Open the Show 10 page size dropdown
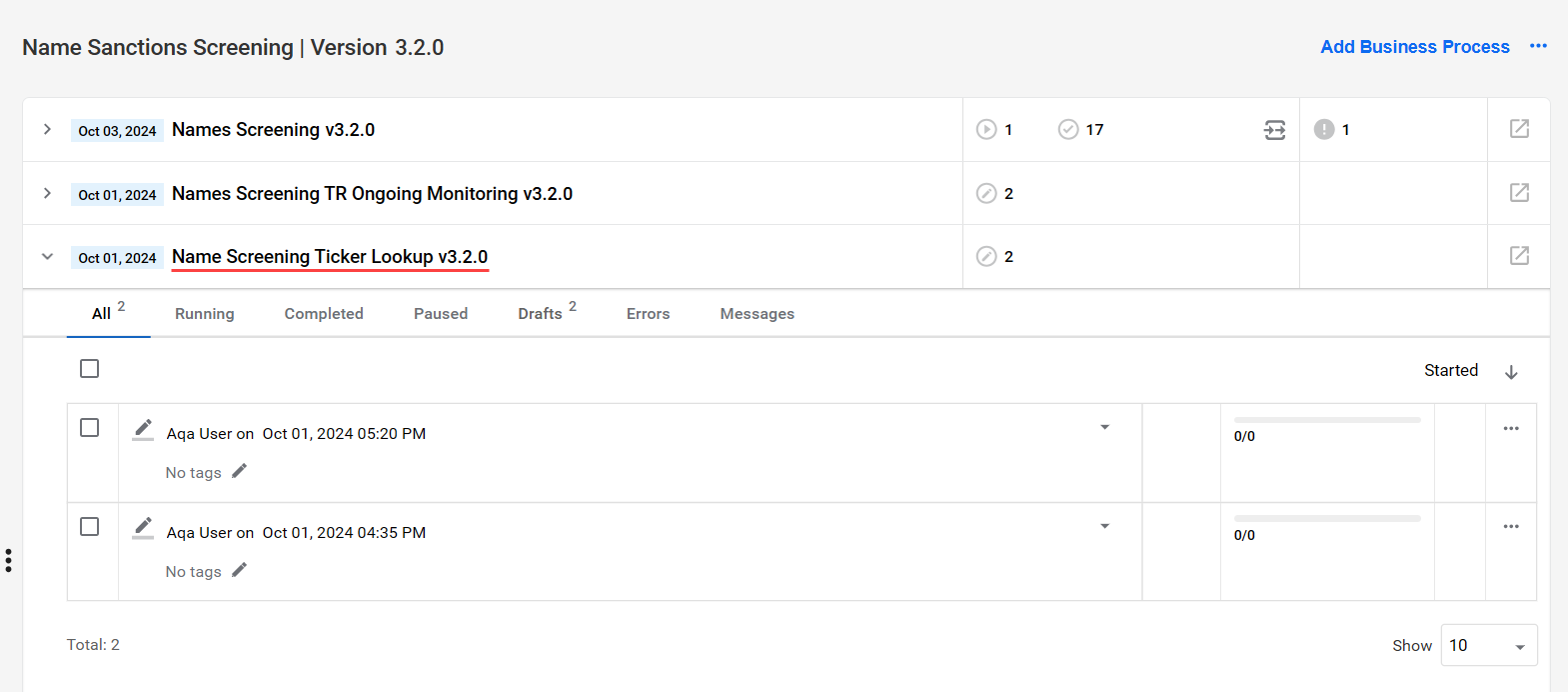Image resolution: width=1568 pixels, height=692 pixels. 1489,645
